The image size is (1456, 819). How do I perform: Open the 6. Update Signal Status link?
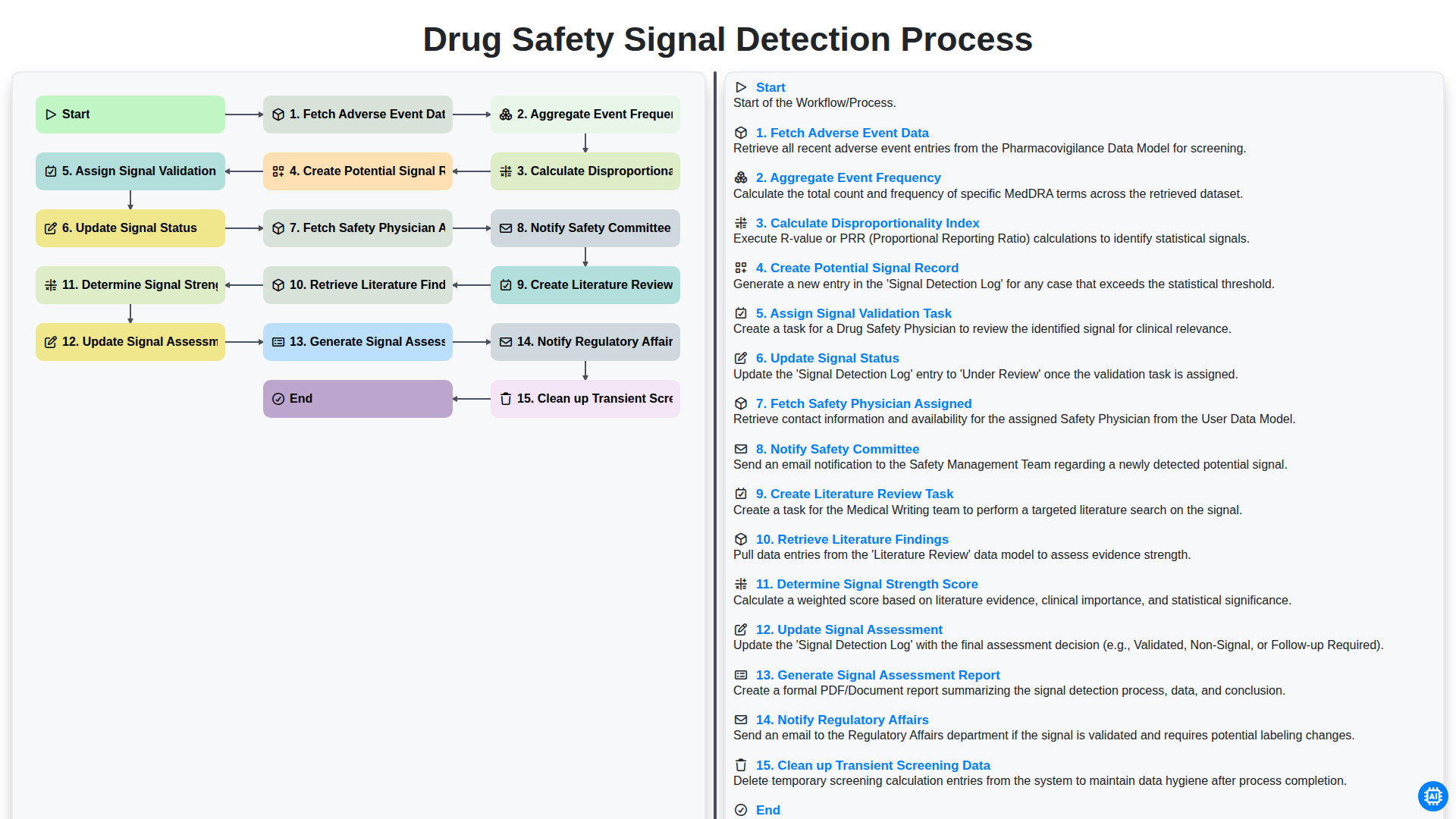827,358
